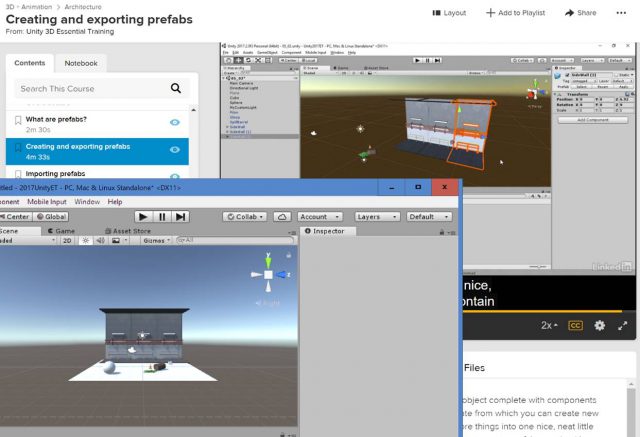The image size is (640, 437).
Task: Go to 3D + Animation breadcrumb
Action: (x=29, y=7)
